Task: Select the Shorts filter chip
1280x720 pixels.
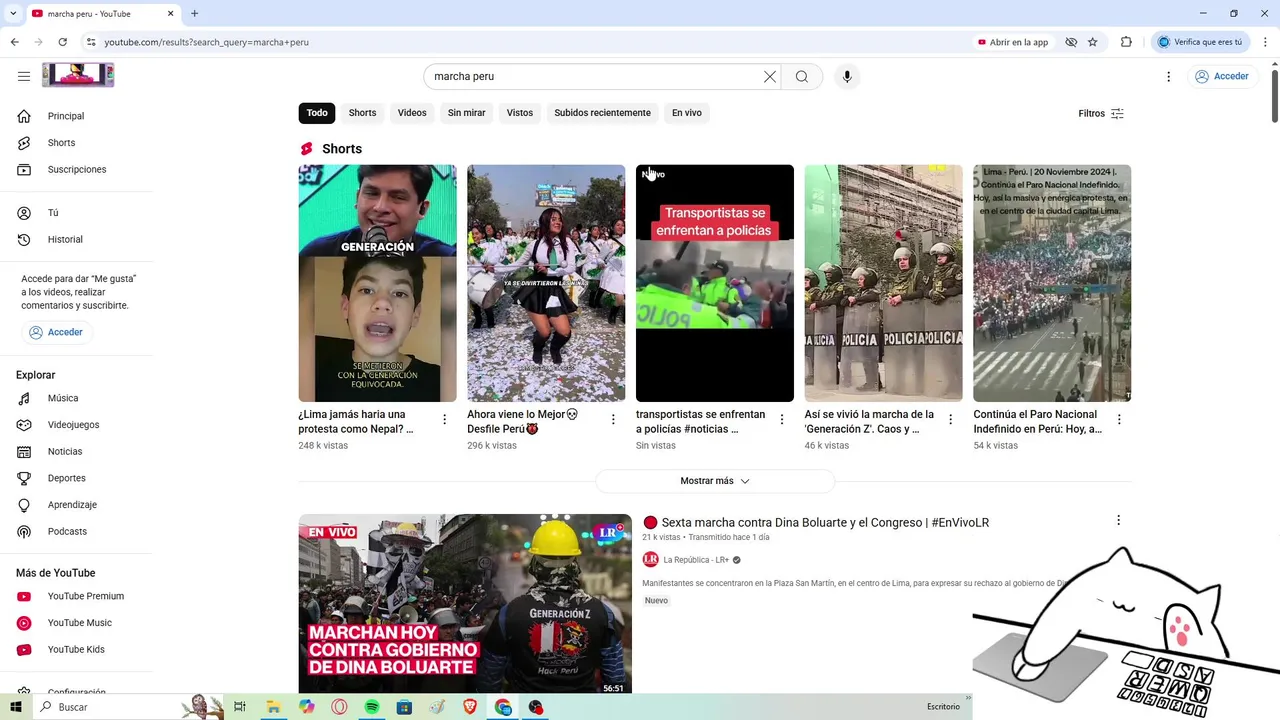Action: (x=362, y=113)
